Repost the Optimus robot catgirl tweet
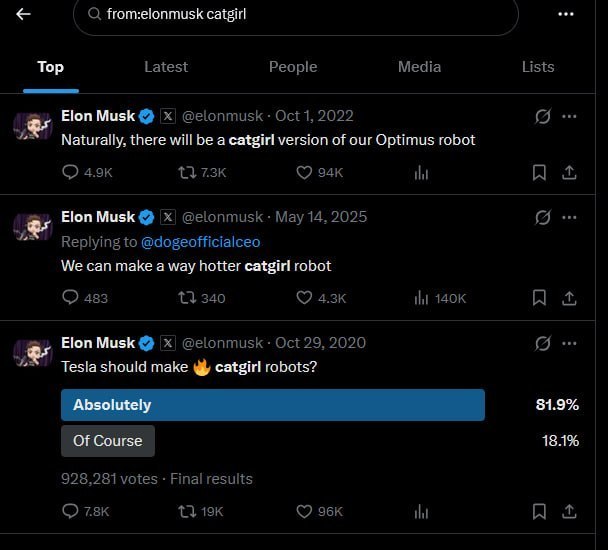 [x=186, y=172]
